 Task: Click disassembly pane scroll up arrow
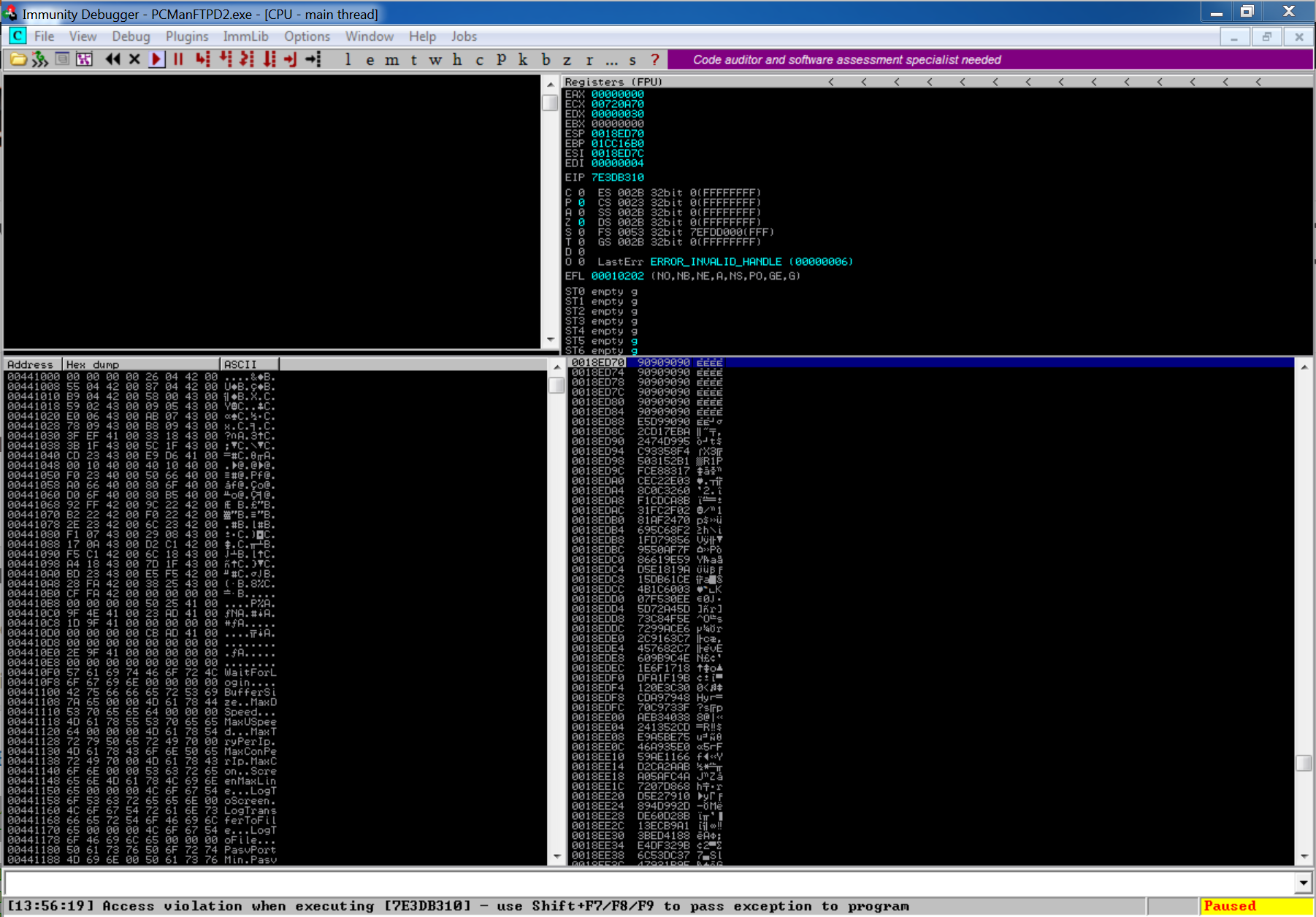tap(551, 84)
